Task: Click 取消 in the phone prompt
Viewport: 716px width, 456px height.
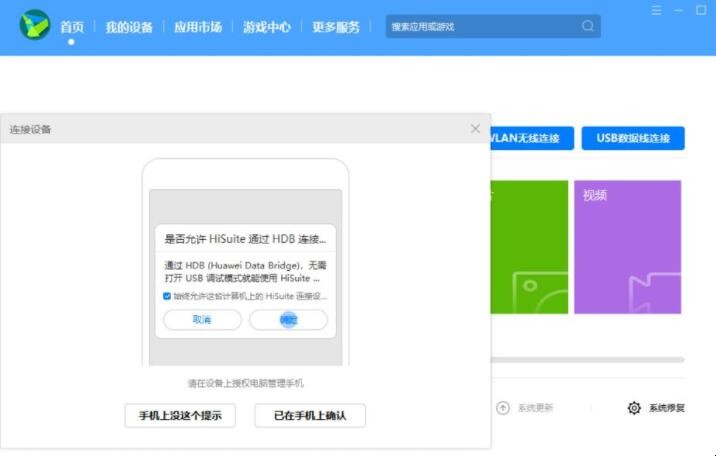Action: [202, 320]
